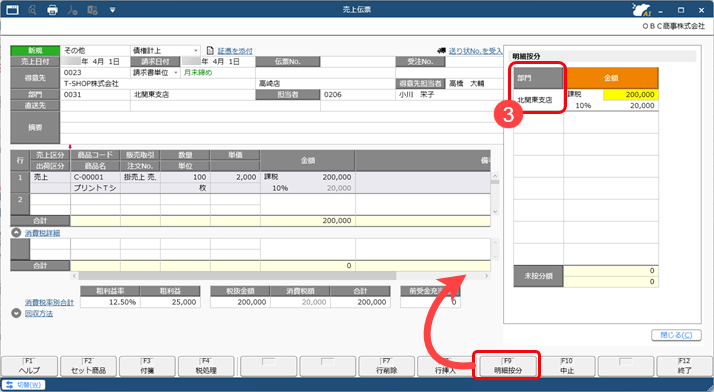Click the 高崎店 branch name
Image resolution: width=714 pixels, height=392 pixels.
270,84
